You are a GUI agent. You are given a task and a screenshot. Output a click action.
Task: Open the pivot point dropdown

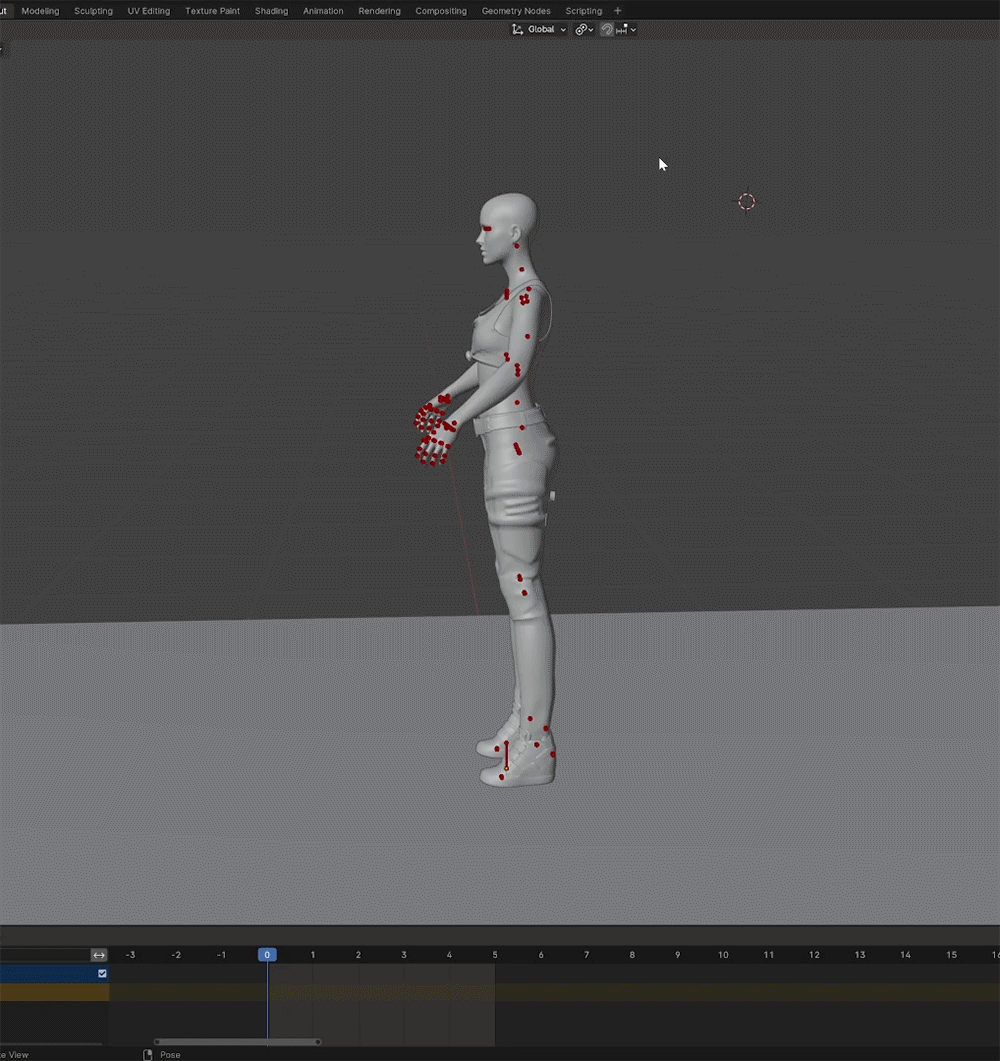click(584, 30)
